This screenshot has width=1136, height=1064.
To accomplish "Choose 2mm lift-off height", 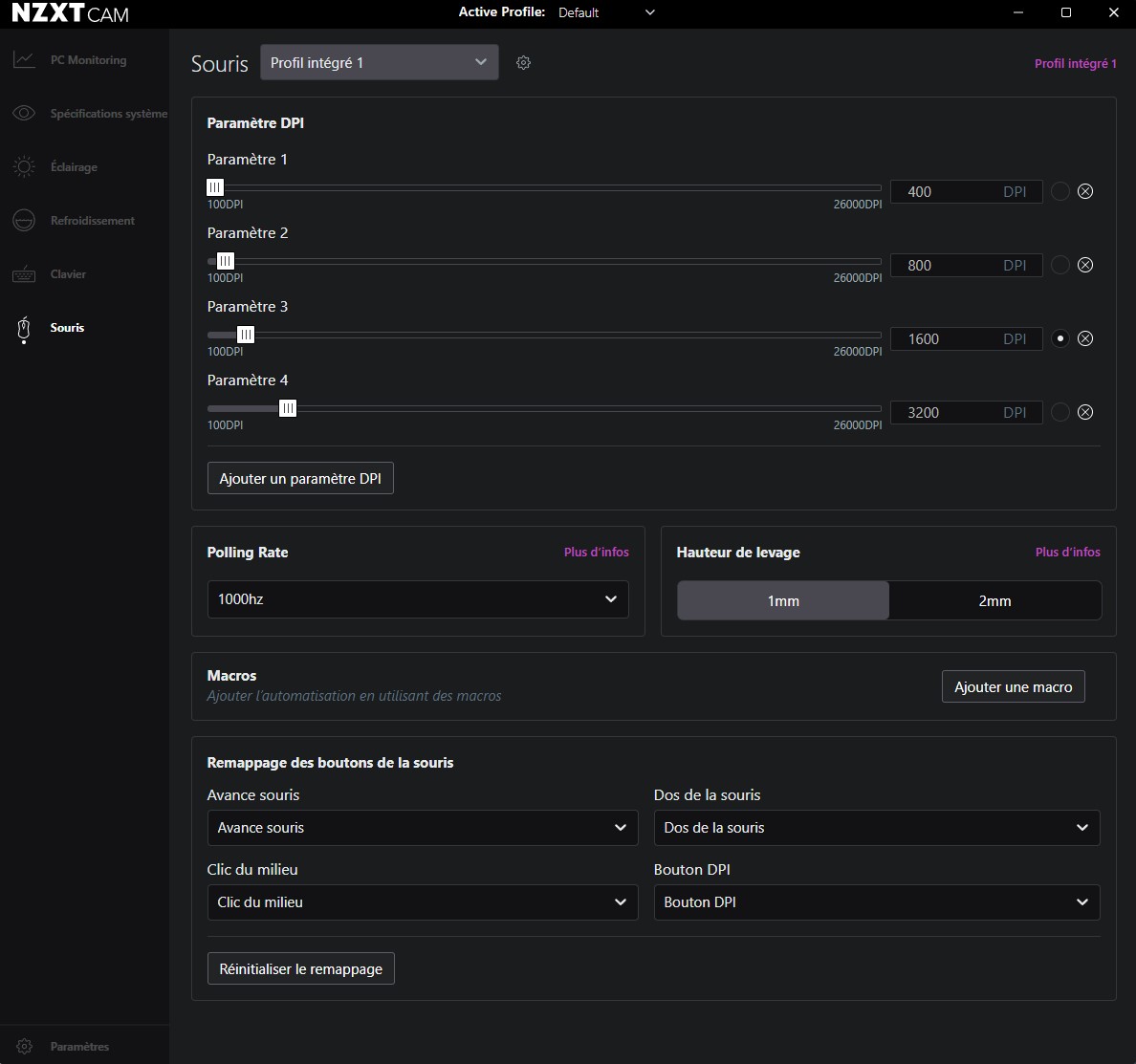I will [x=994, y=600].
